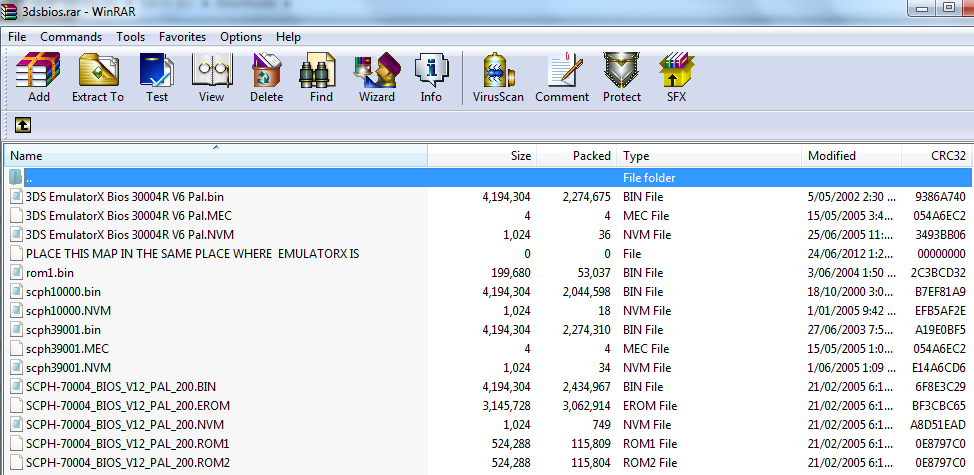
Task: Click size value 199,680
Action: pyautogui.click(x=511, y=273)
